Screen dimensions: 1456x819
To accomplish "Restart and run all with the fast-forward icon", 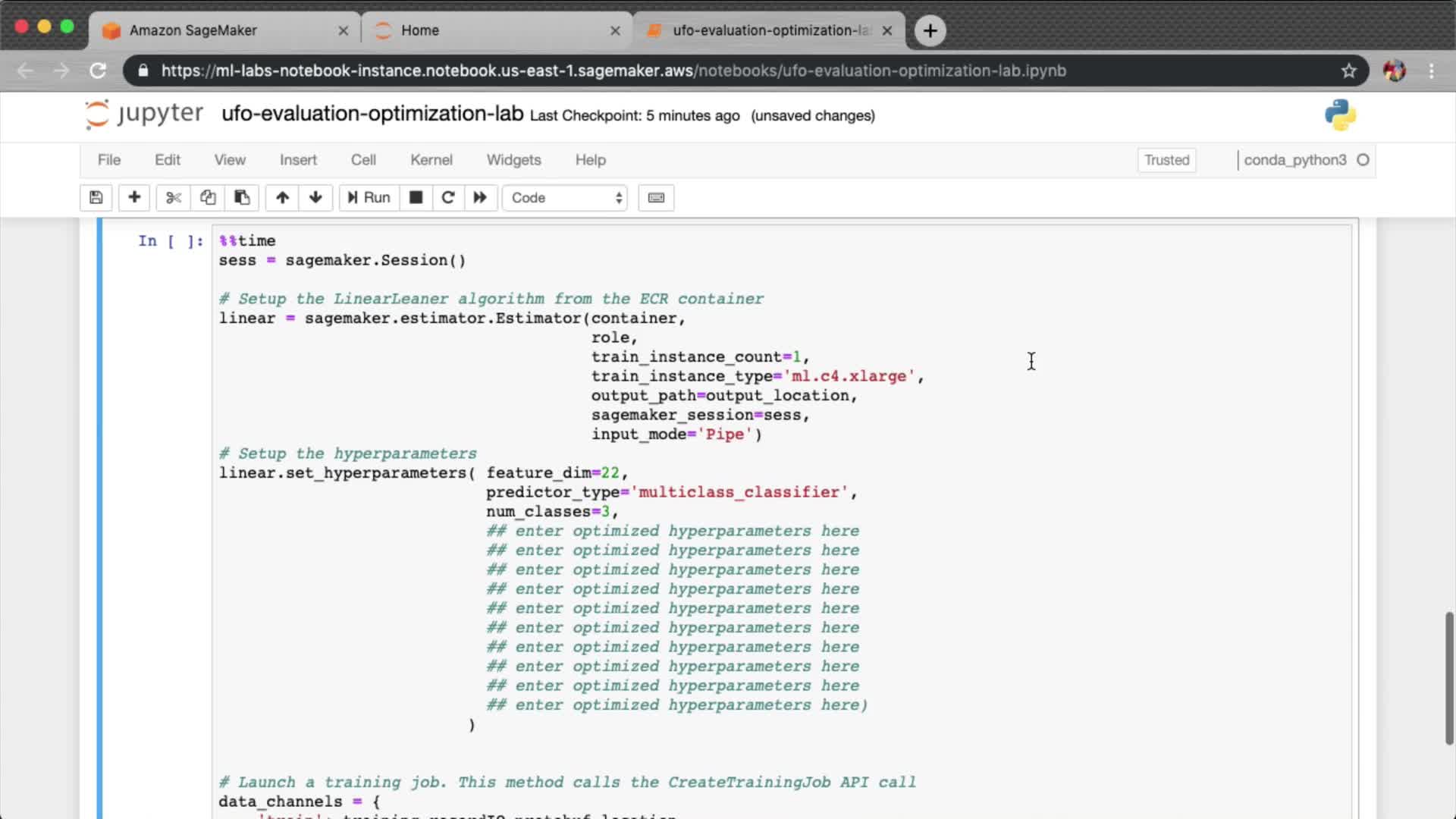I will point(480,198).
